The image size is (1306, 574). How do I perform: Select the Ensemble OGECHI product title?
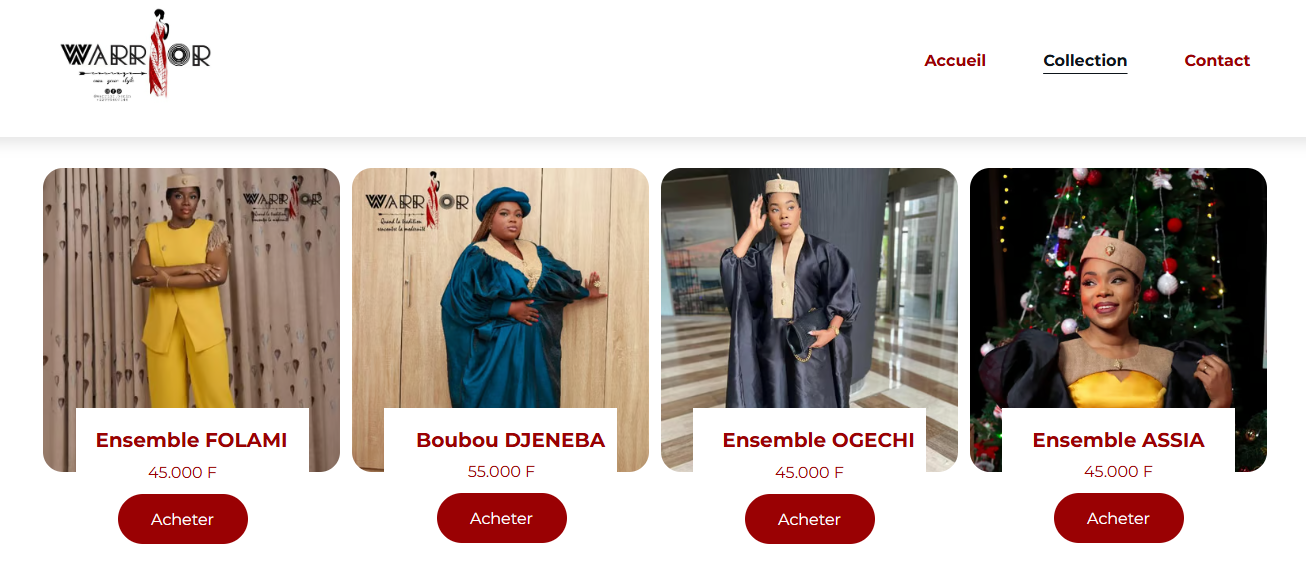[818, 440]
